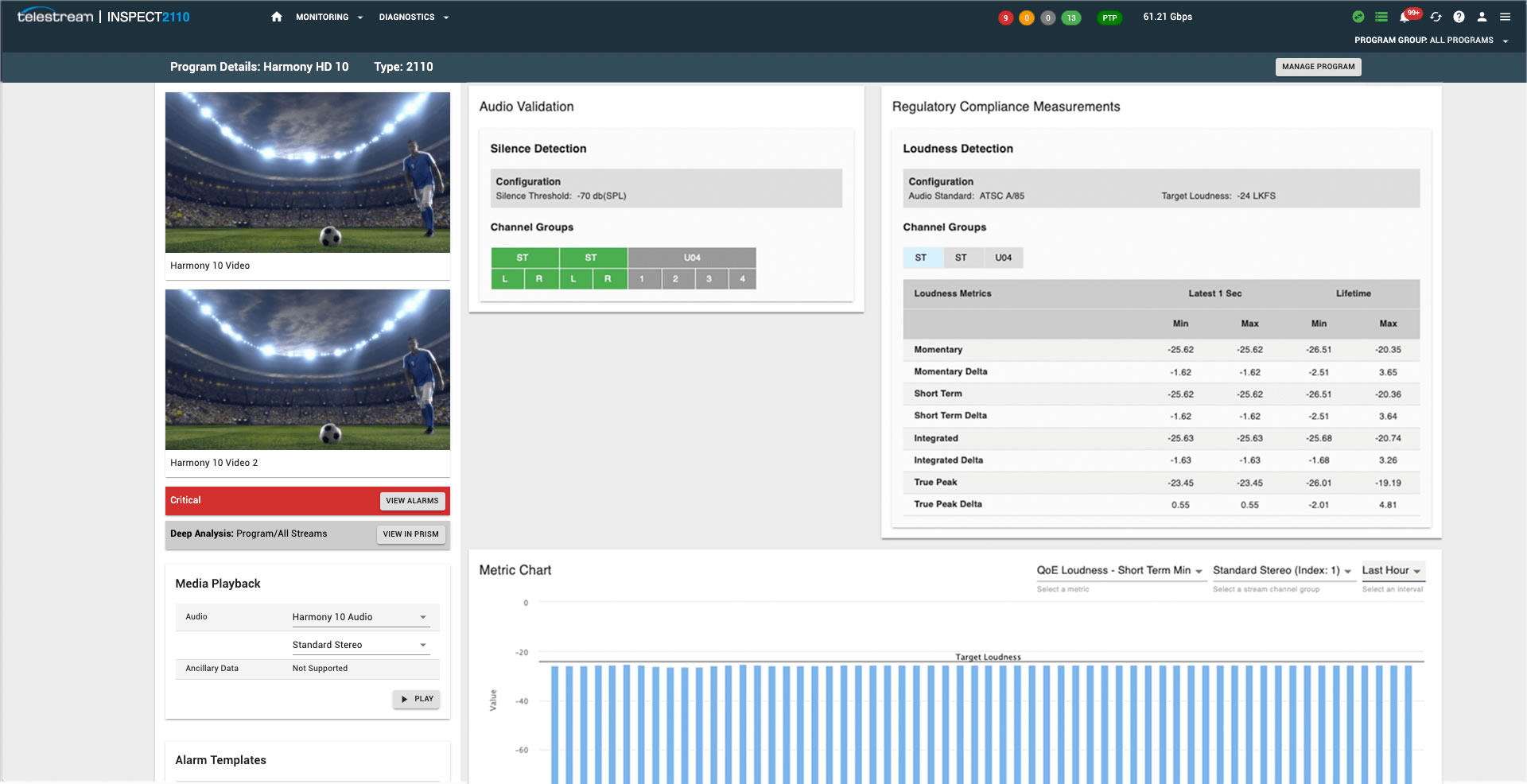
Task: Open the Diagnostics menu
Action: 414,17
